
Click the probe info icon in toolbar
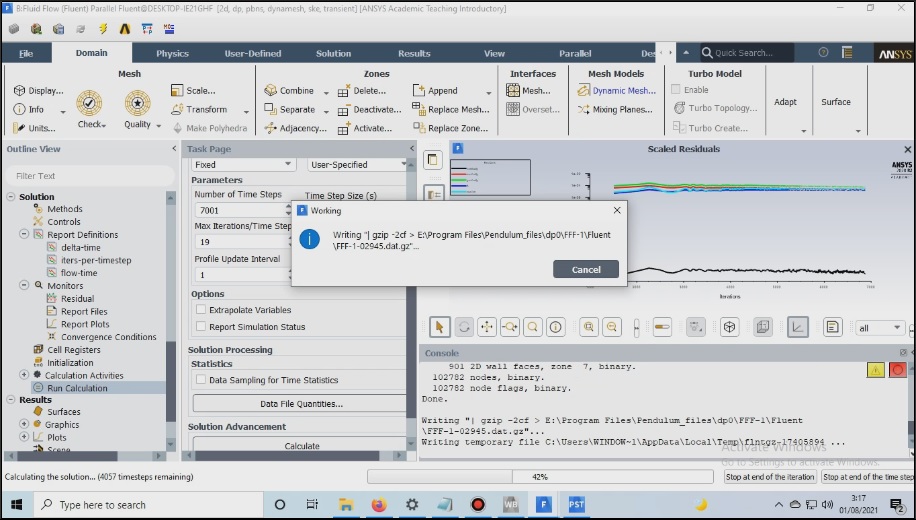click(556, 327)
